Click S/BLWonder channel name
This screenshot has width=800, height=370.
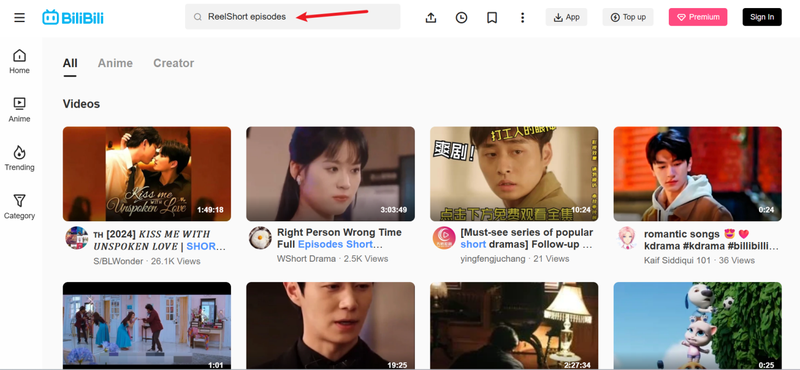coord(119,261)
